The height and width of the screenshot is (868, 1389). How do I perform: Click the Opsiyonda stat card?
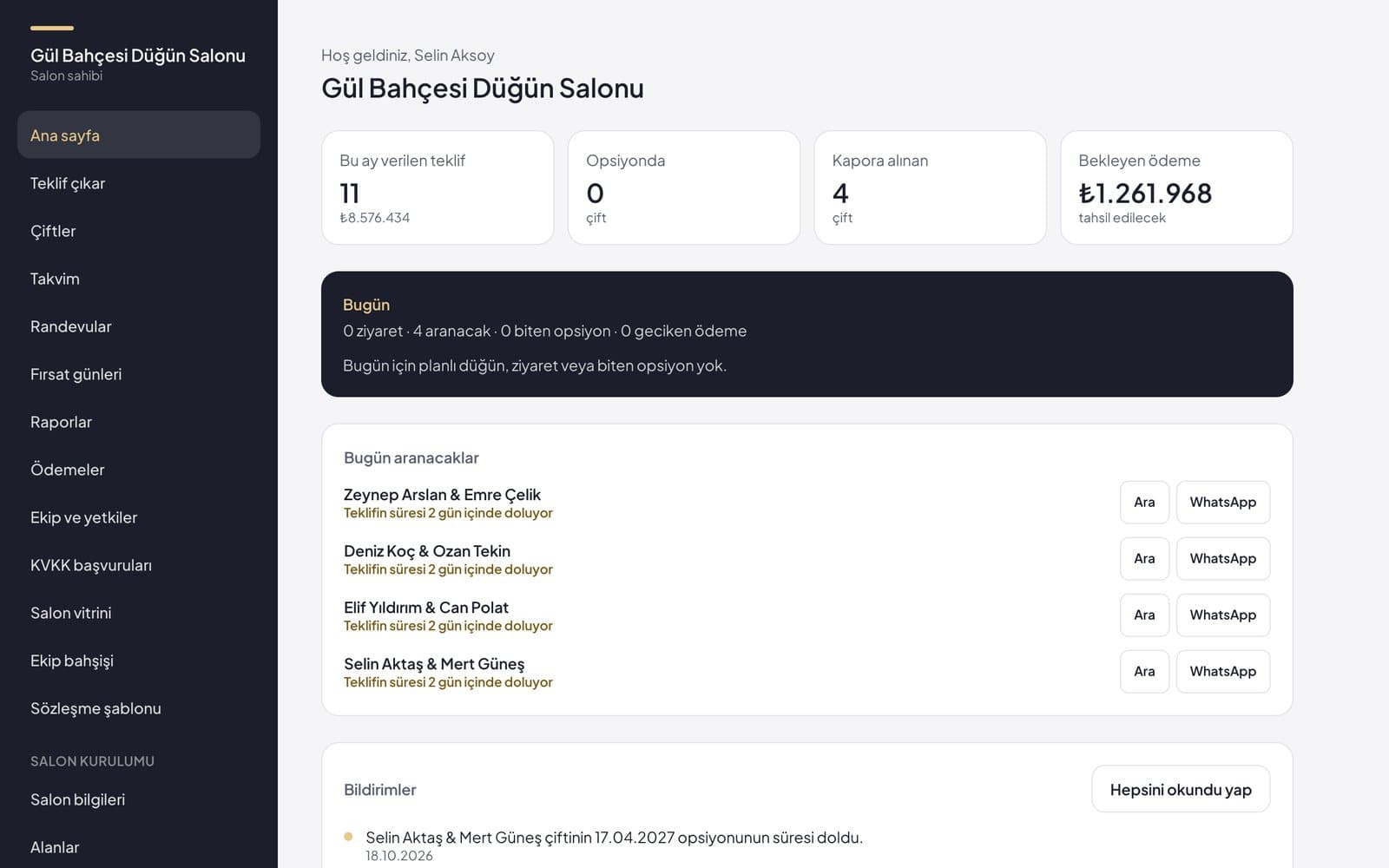[x=684, y=187]
